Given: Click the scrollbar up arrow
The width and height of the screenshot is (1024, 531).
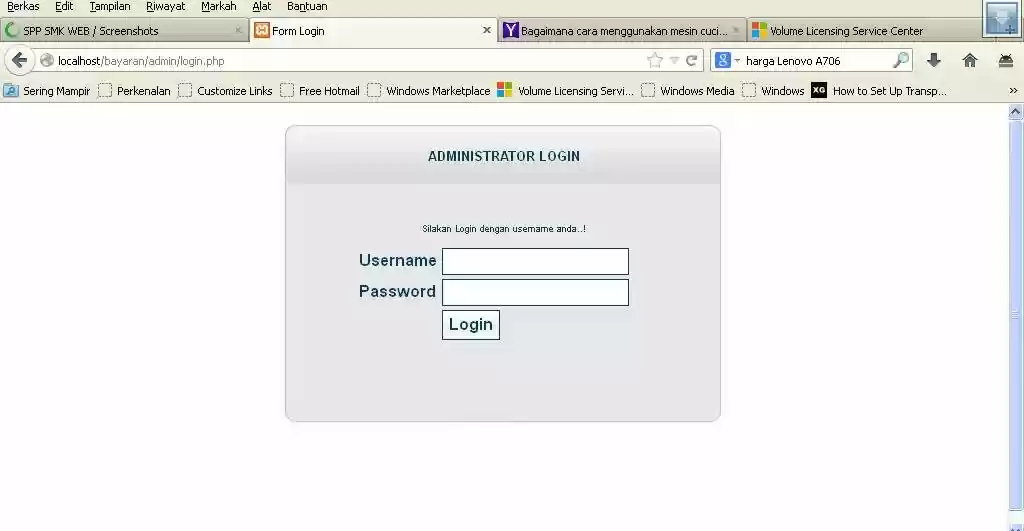Looking at the screenshot, I should [1015, 112].
